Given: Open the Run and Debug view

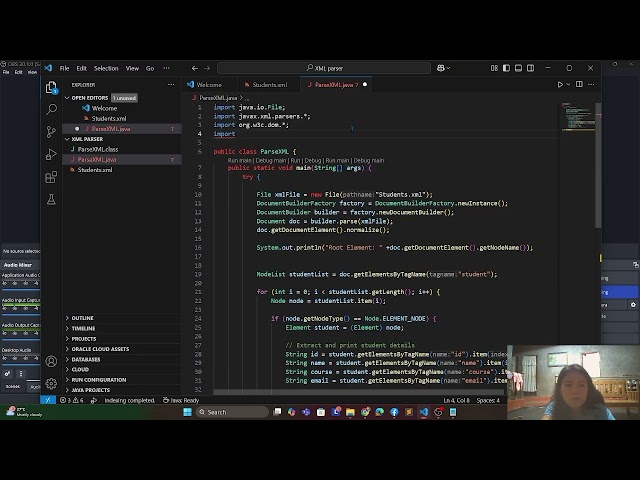Looking at the screenshot, I should tap(51, 154).
